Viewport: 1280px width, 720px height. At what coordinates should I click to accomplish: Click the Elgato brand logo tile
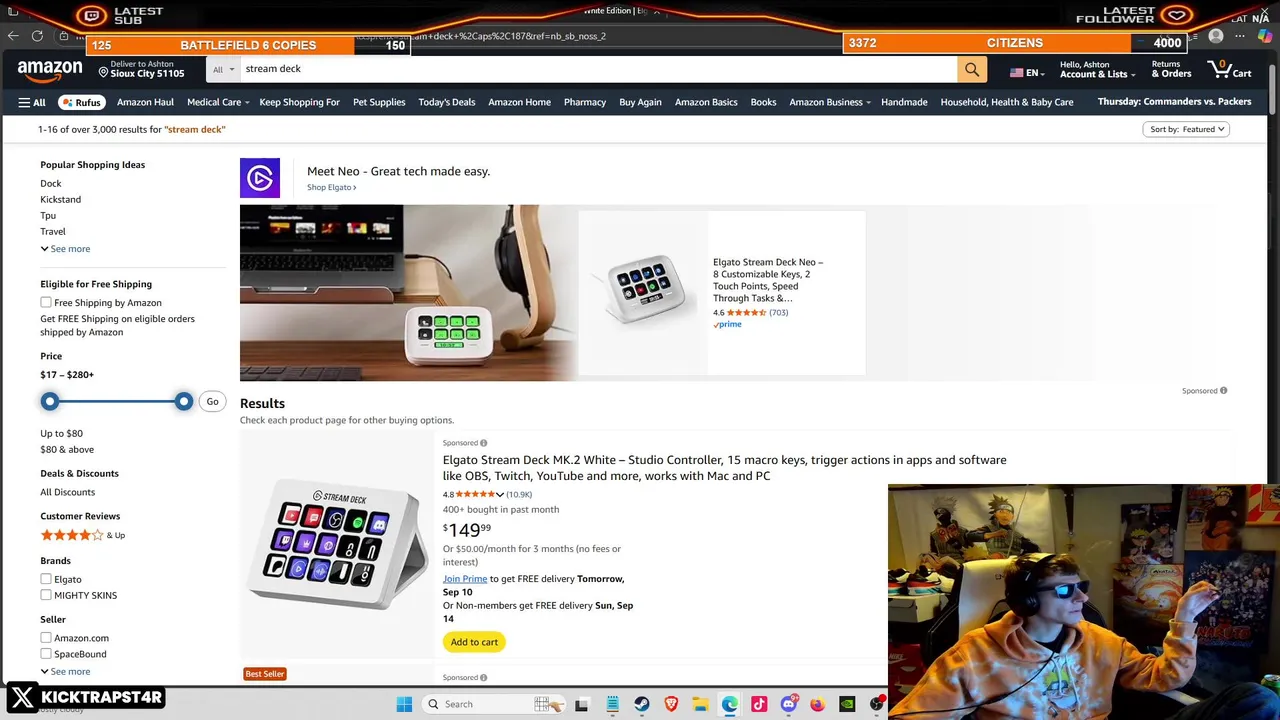[x=260, y=178]
